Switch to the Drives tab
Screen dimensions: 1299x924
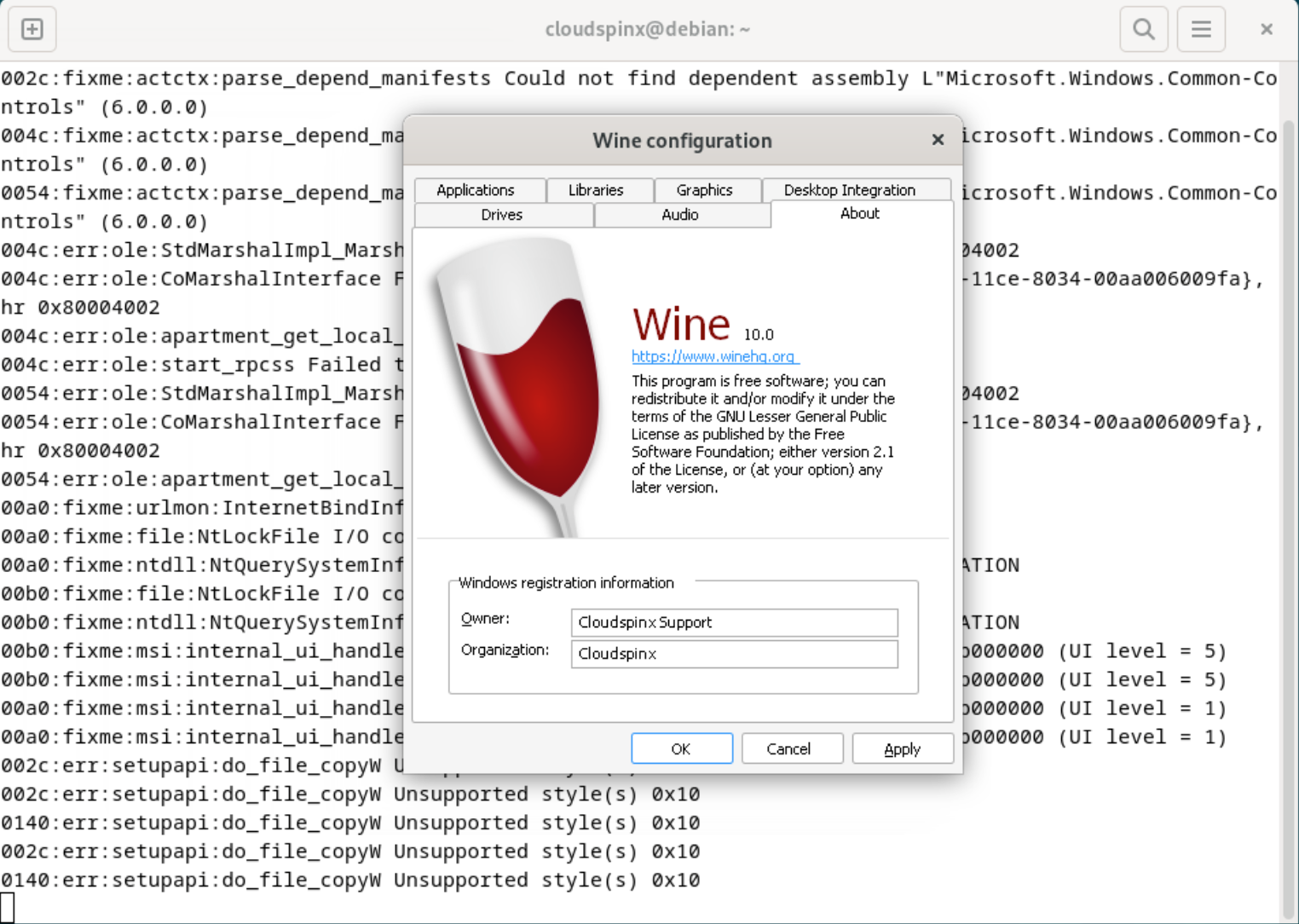click(502, 215)
